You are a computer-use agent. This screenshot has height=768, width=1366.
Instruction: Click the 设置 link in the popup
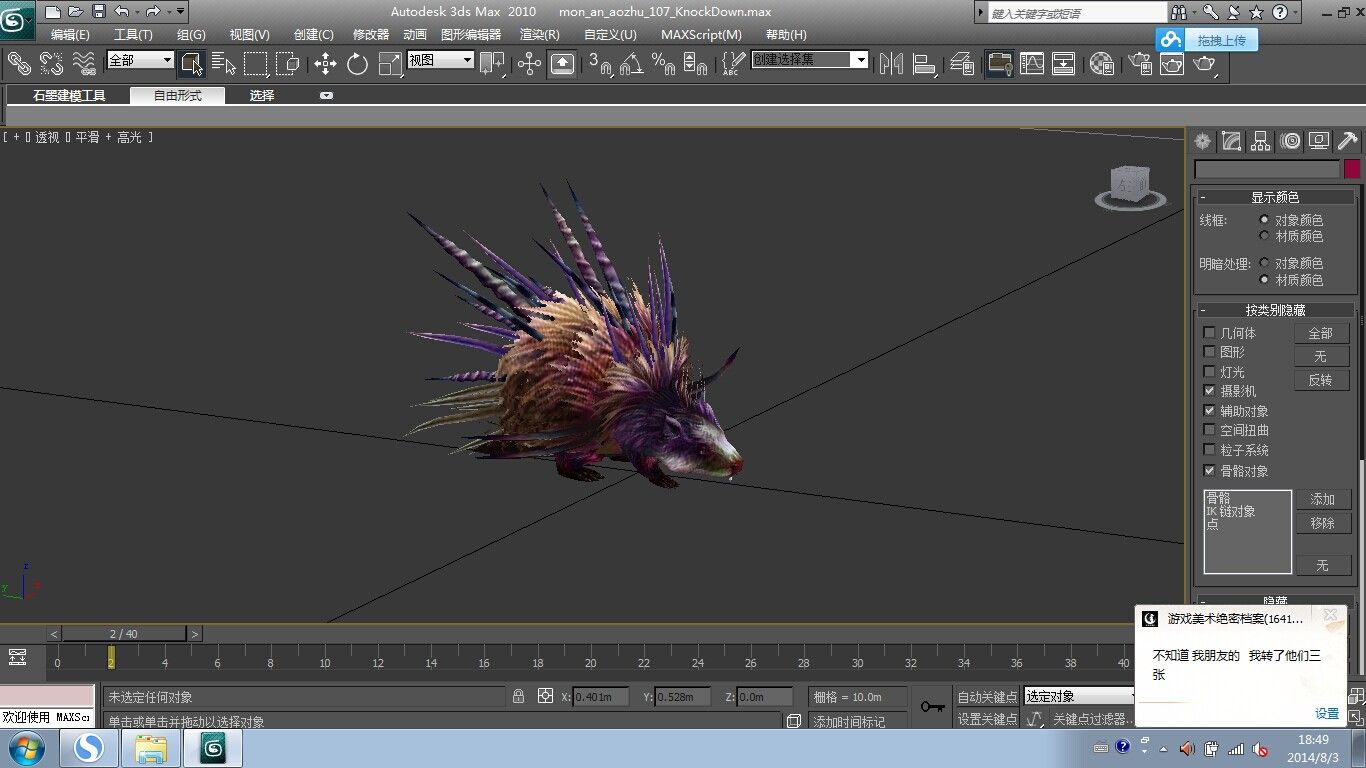coord(1327,714)
